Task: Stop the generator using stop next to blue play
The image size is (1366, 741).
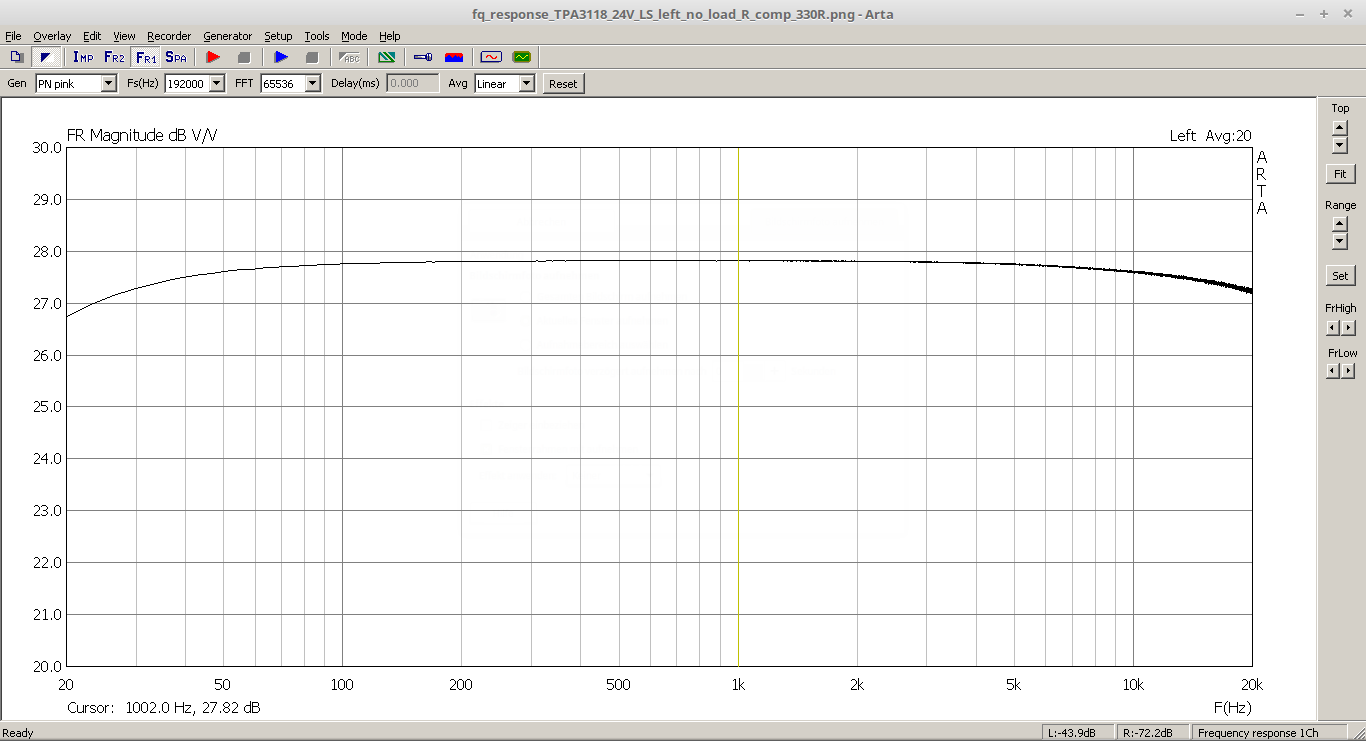Action: point(312,57)
